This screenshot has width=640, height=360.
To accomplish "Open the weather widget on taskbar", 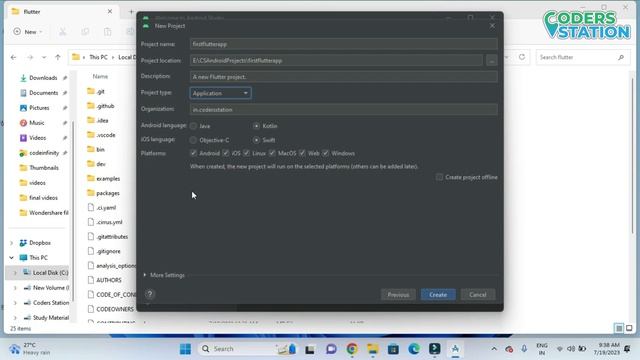I will tap(29, 349).
